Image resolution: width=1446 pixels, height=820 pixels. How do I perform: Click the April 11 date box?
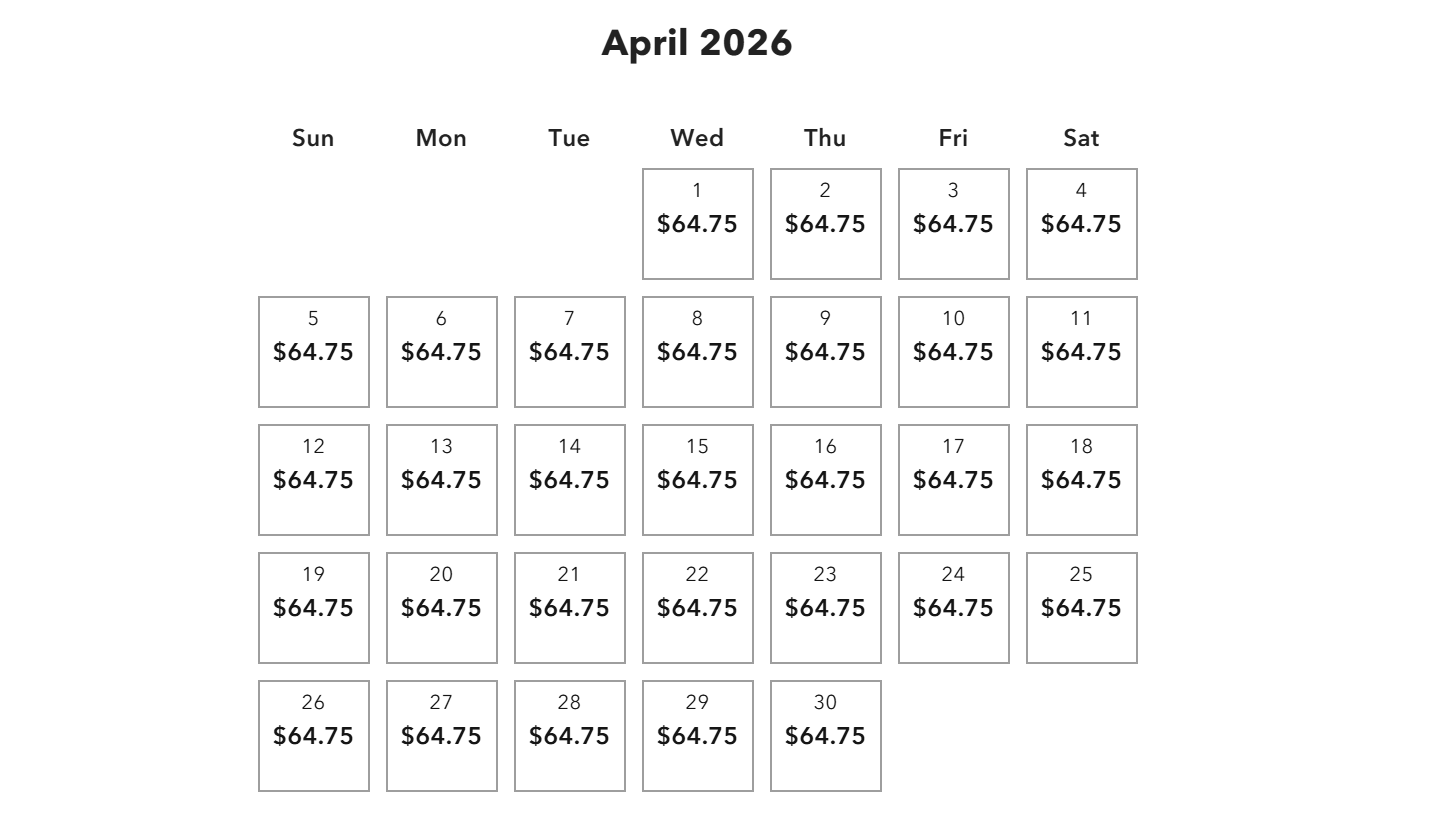tap(1081, 352)
